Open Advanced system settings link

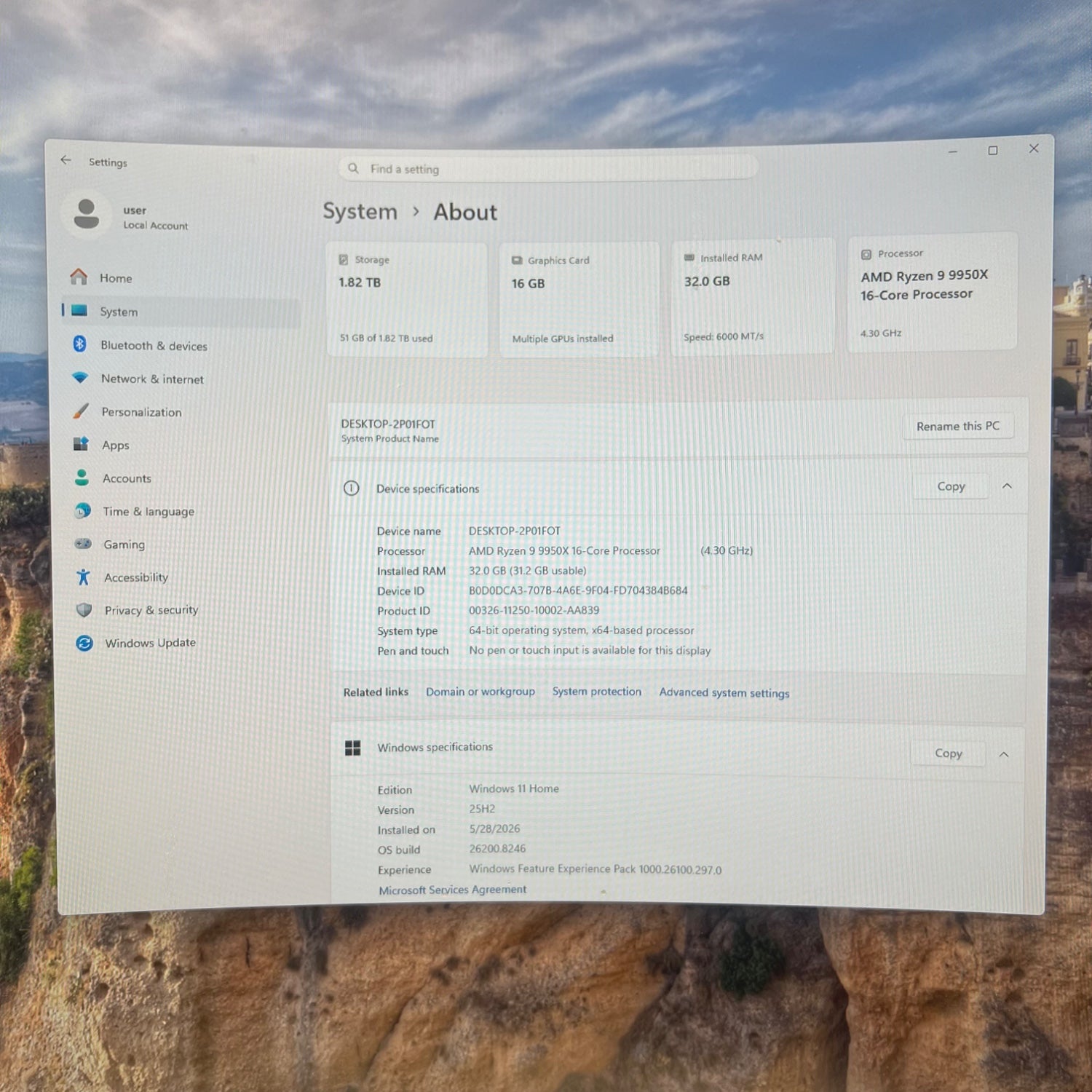click(x=724, y=693)
